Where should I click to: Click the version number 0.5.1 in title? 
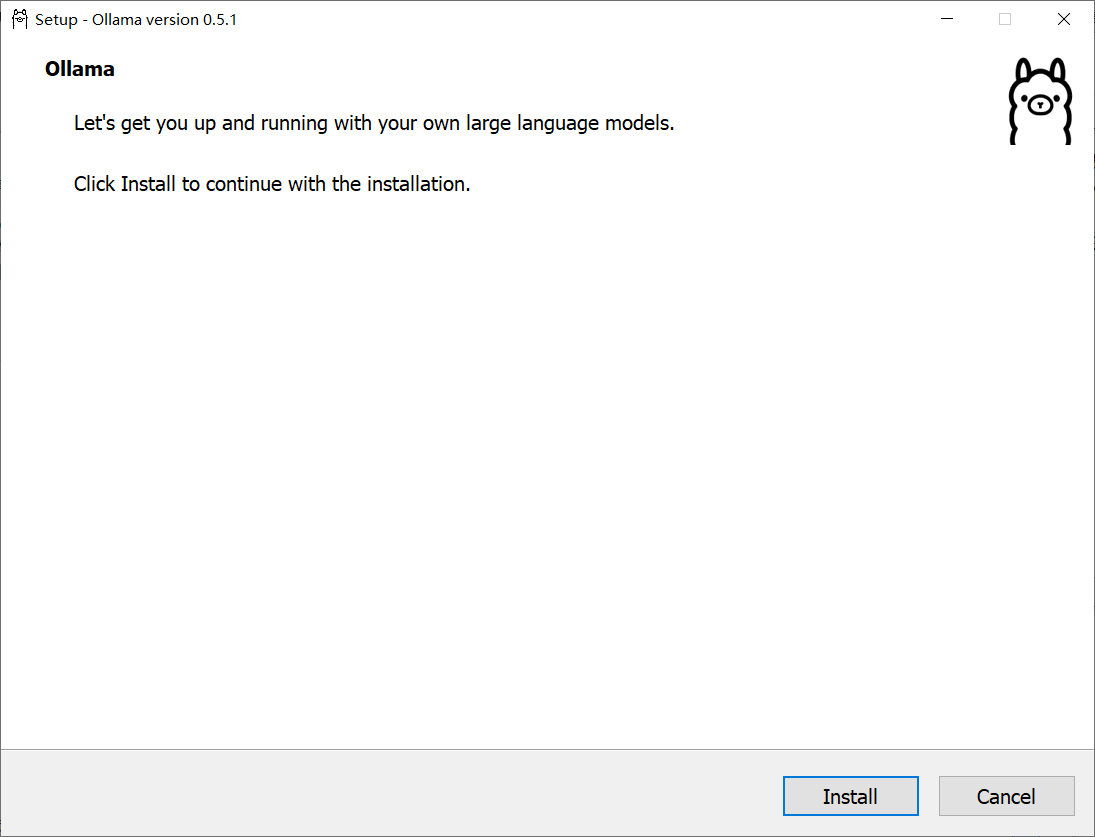tap(220, 20)
